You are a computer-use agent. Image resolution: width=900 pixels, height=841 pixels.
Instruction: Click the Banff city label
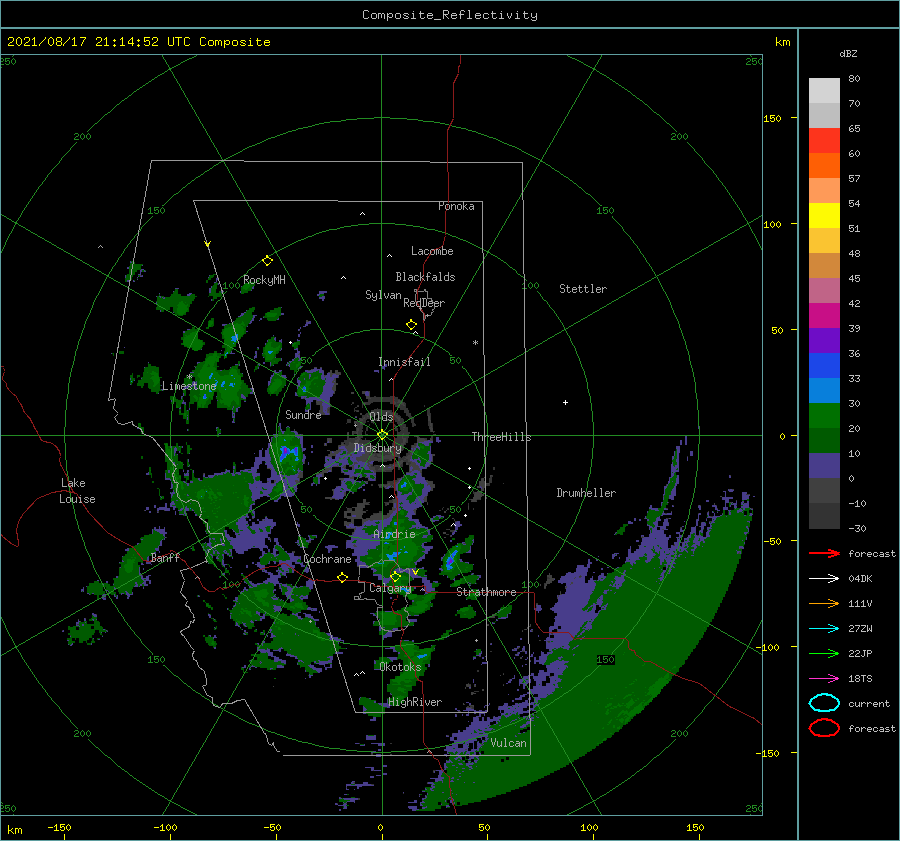pyautogui.click(x=165, y=557)
